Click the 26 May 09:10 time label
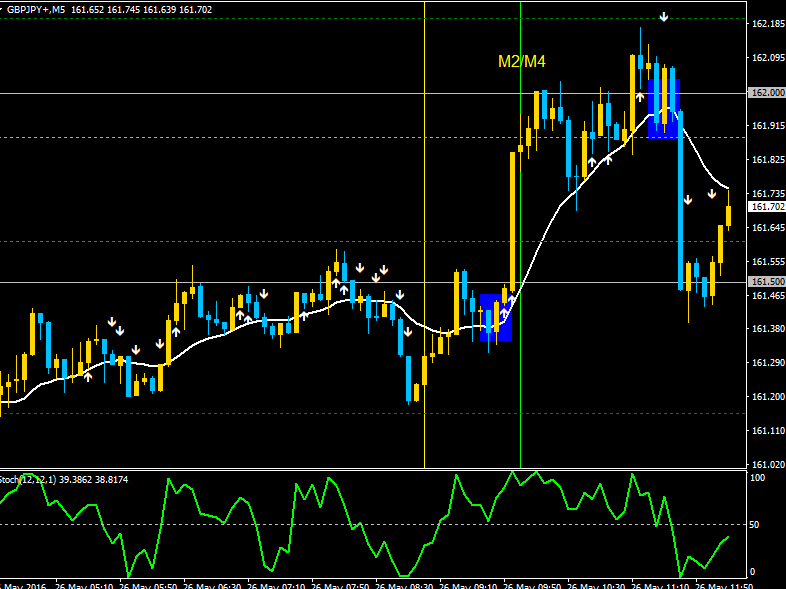 coord(469,585)
